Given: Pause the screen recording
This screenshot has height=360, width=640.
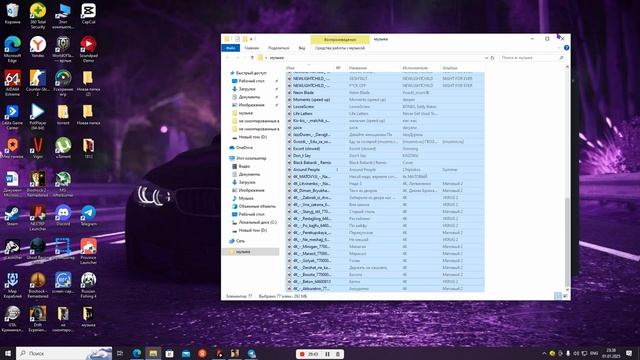Looking at the screenshot, I should point(327,354).
